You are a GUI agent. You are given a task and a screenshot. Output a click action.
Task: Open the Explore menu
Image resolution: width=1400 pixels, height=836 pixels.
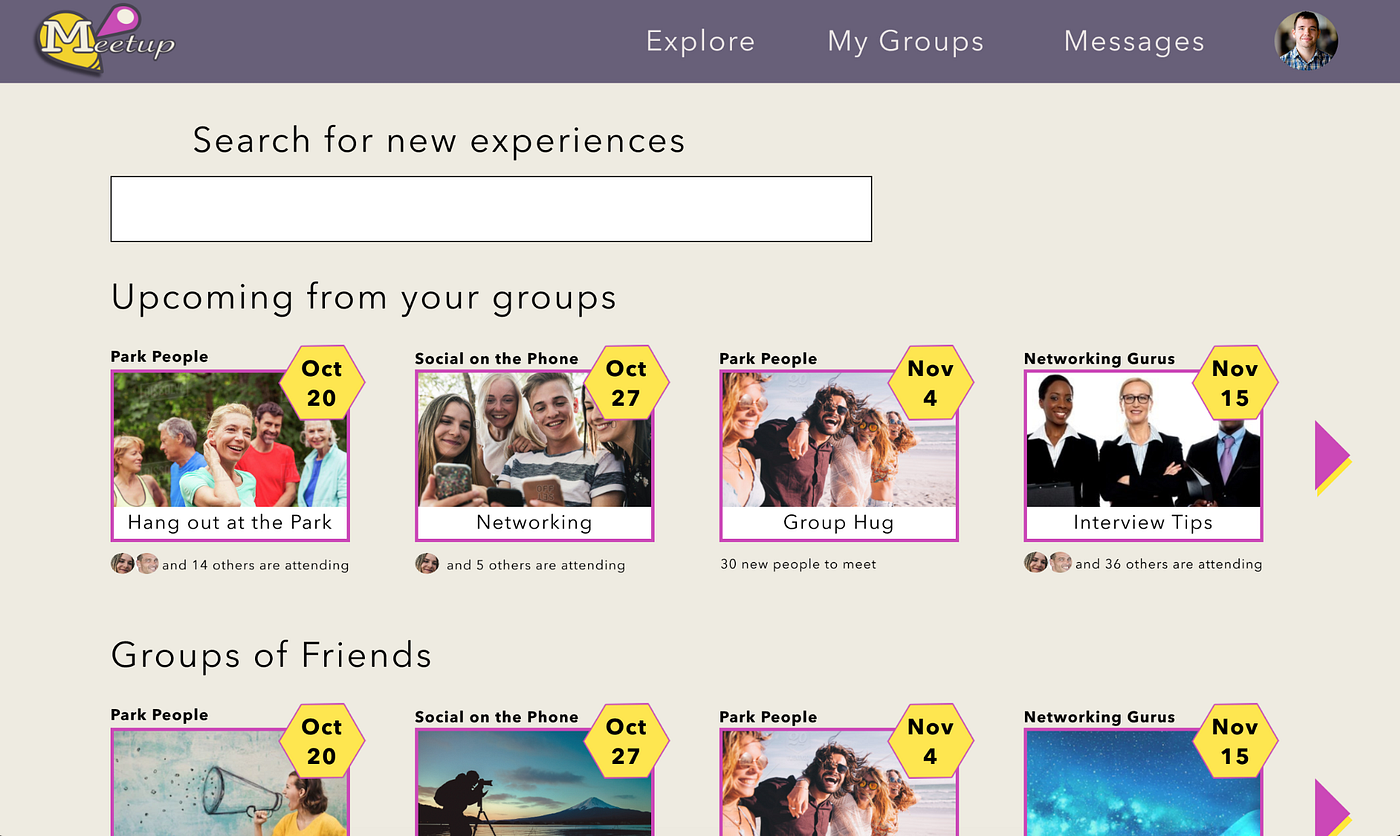click(x=700, y=41)
